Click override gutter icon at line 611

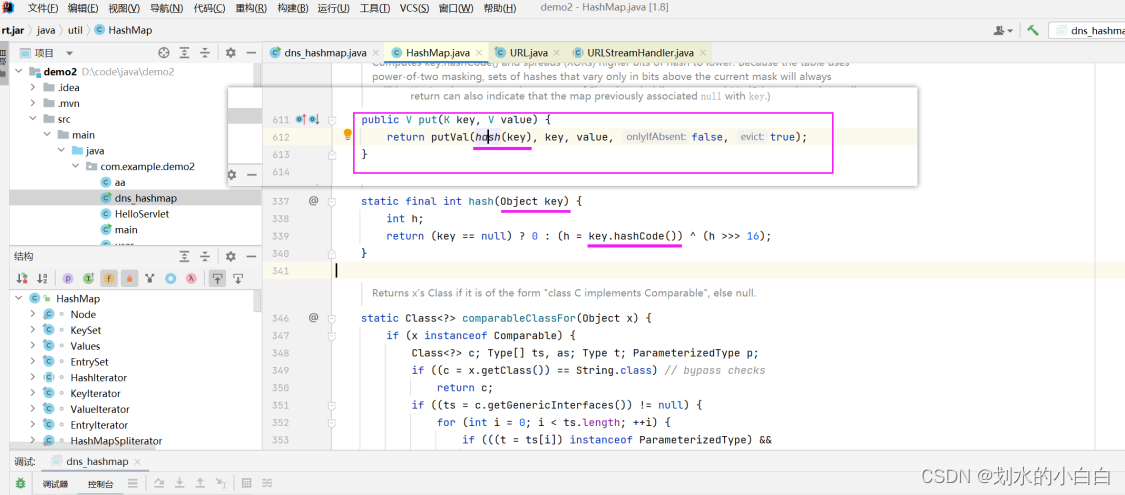[x=301, y=119]
